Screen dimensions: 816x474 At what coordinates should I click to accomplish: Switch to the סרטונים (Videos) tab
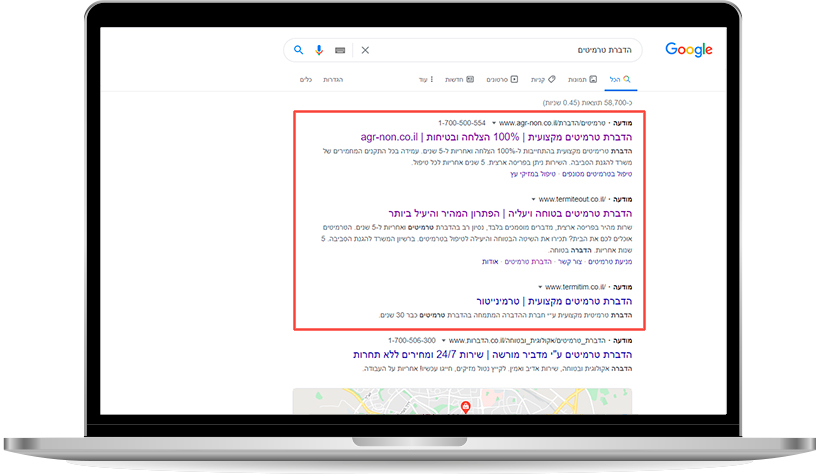click(502, 80)
